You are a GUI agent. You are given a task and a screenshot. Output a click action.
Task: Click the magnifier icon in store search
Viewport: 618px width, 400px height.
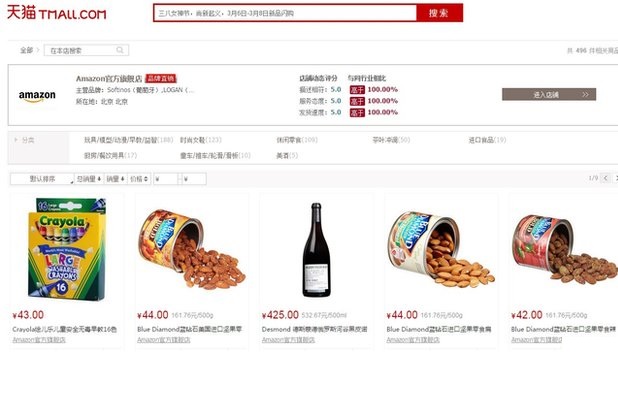click(x=120, y=50)
